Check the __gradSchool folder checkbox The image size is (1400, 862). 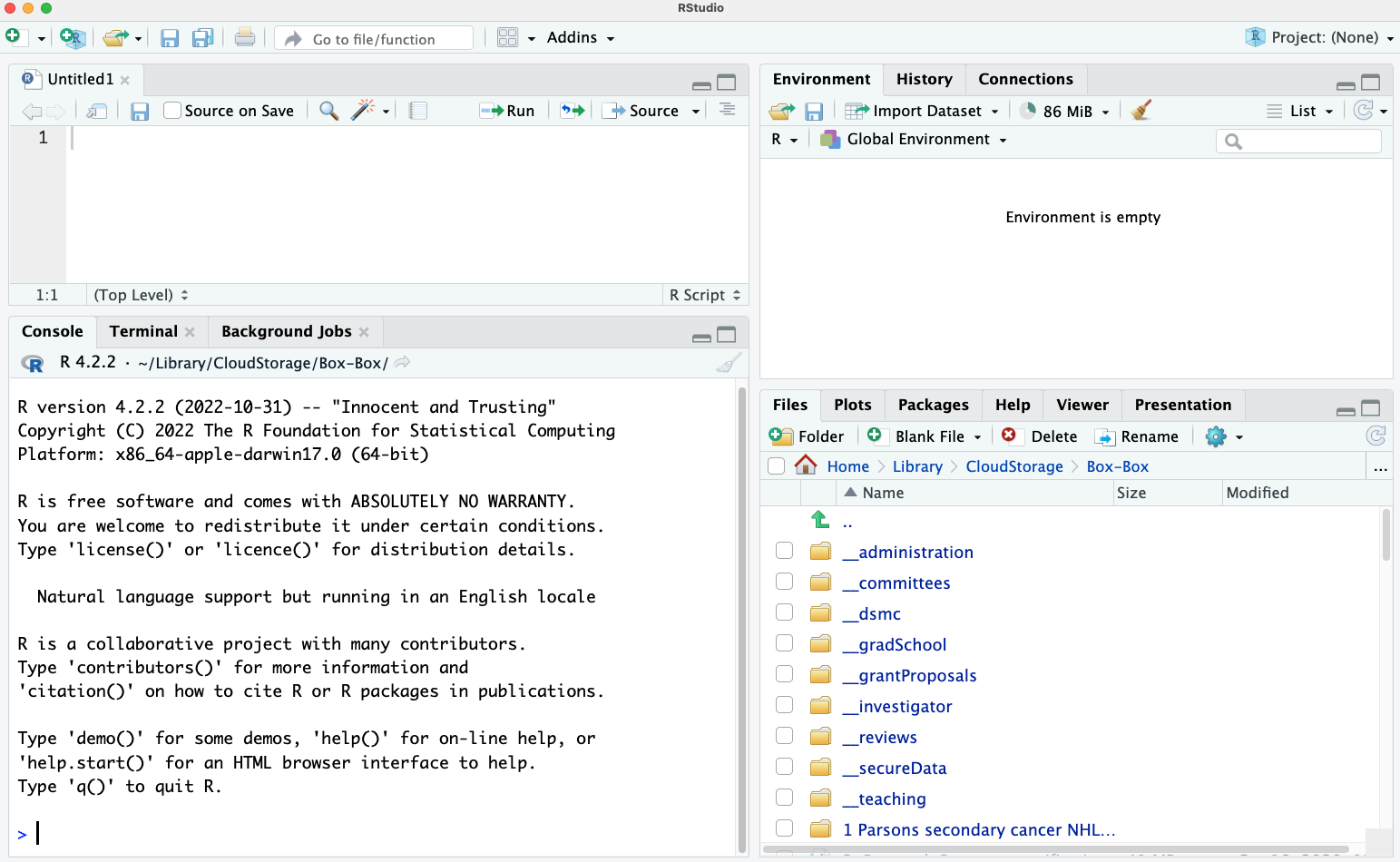click(785, 643)
